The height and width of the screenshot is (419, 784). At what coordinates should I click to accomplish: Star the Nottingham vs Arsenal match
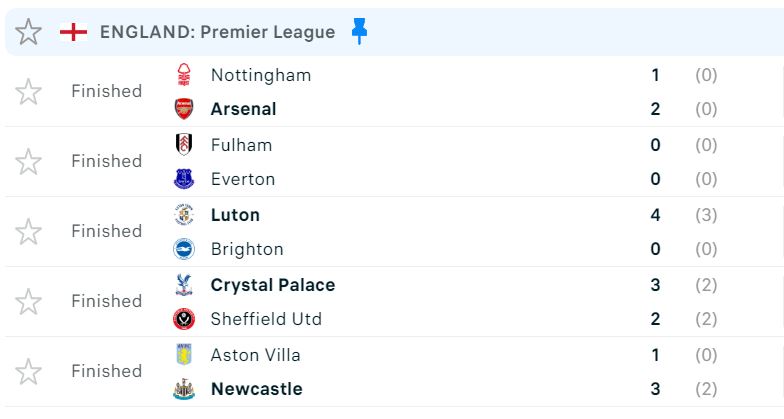(x=29, y=92)
